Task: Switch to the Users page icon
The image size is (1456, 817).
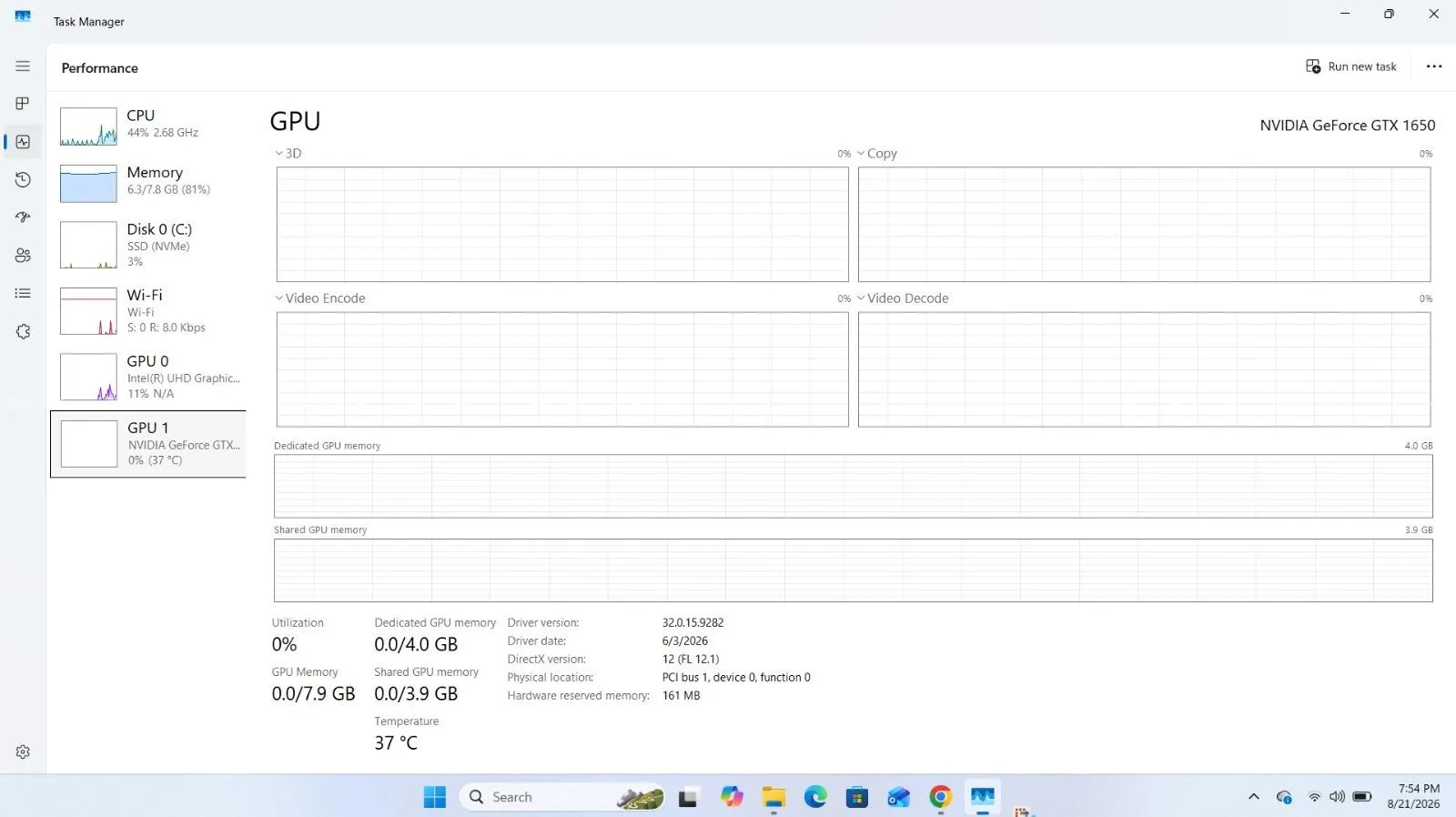Action: [x=23, y=256]
